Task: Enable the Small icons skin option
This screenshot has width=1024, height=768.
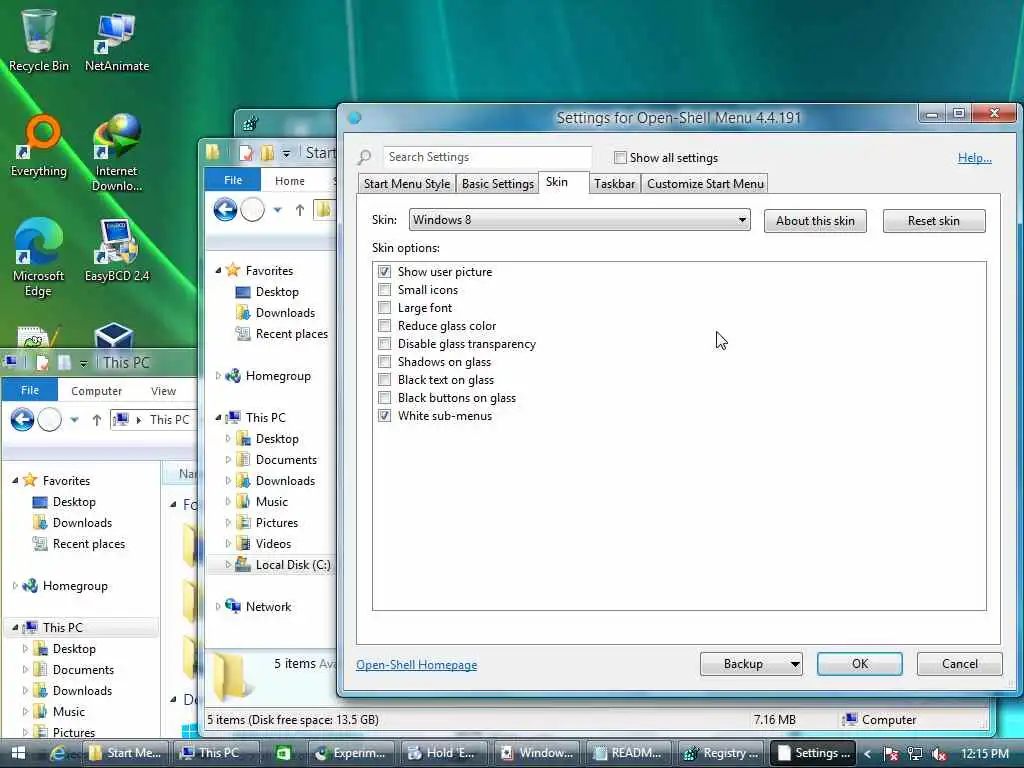Action: coord(385,289)
